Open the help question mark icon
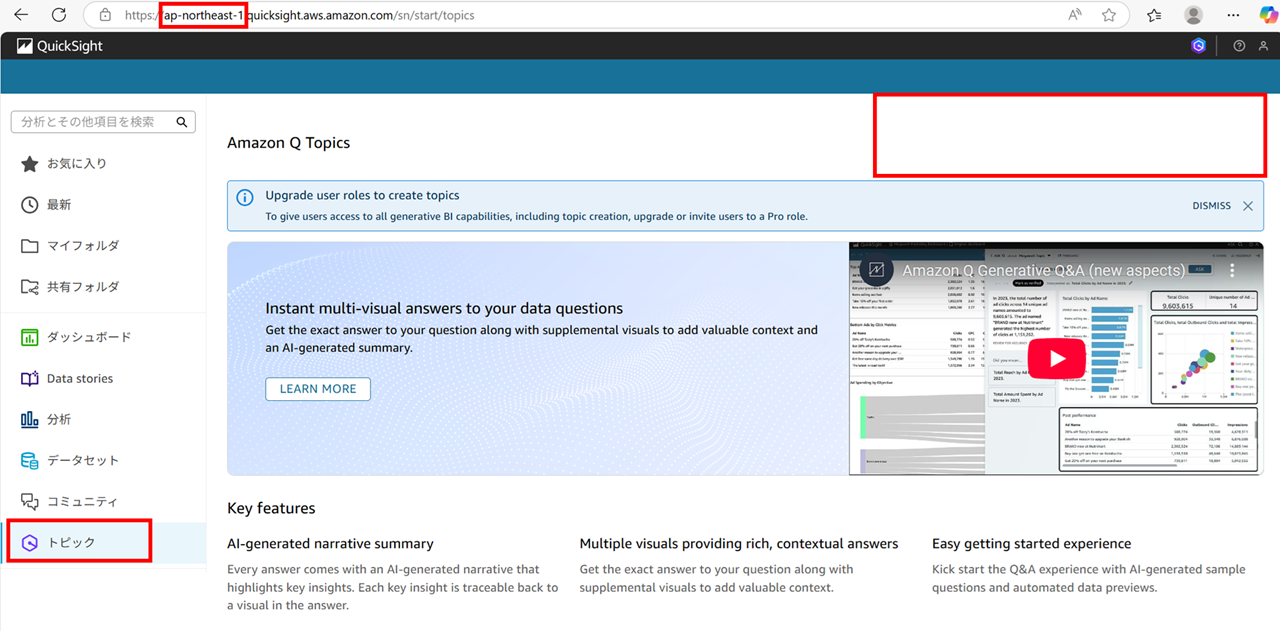1280x631 pixels. [x=1239, y=46]
